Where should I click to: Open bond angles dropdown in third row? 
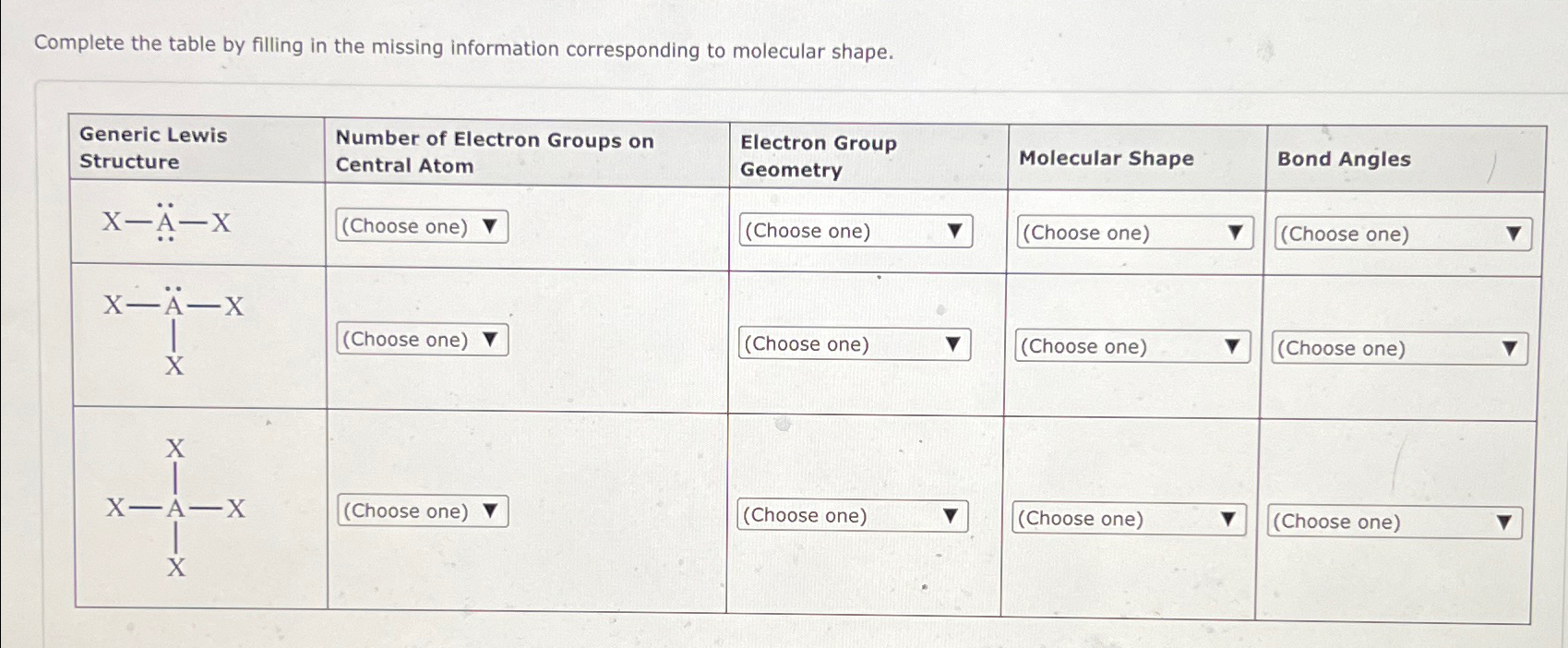point(1394,522)
